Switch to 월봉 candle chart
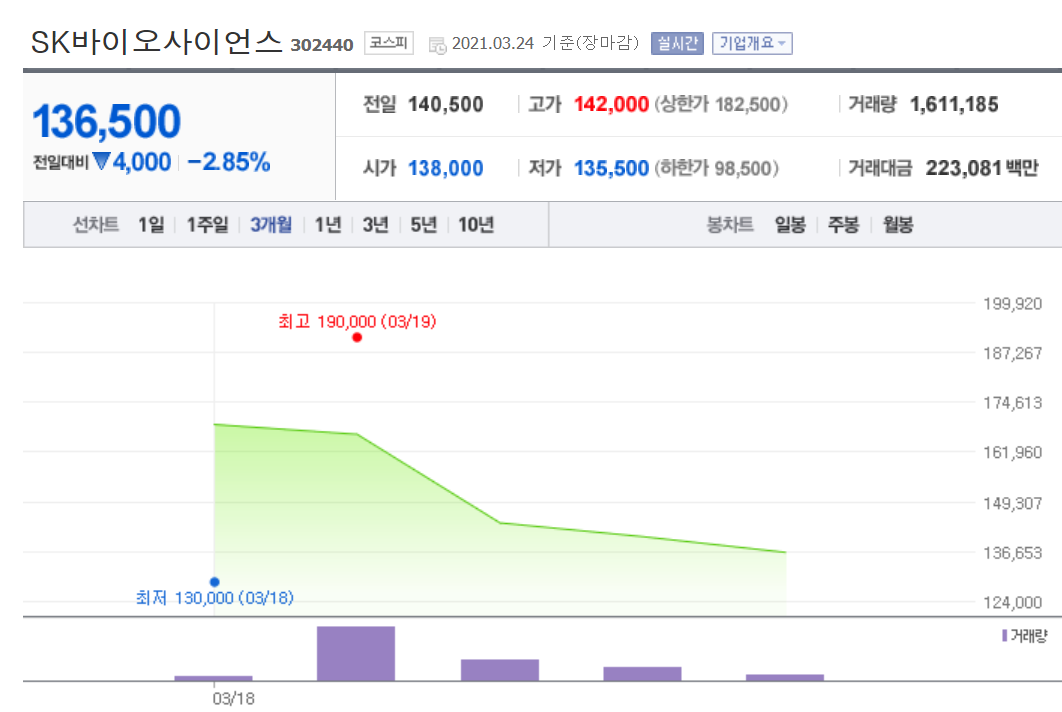 898,224
